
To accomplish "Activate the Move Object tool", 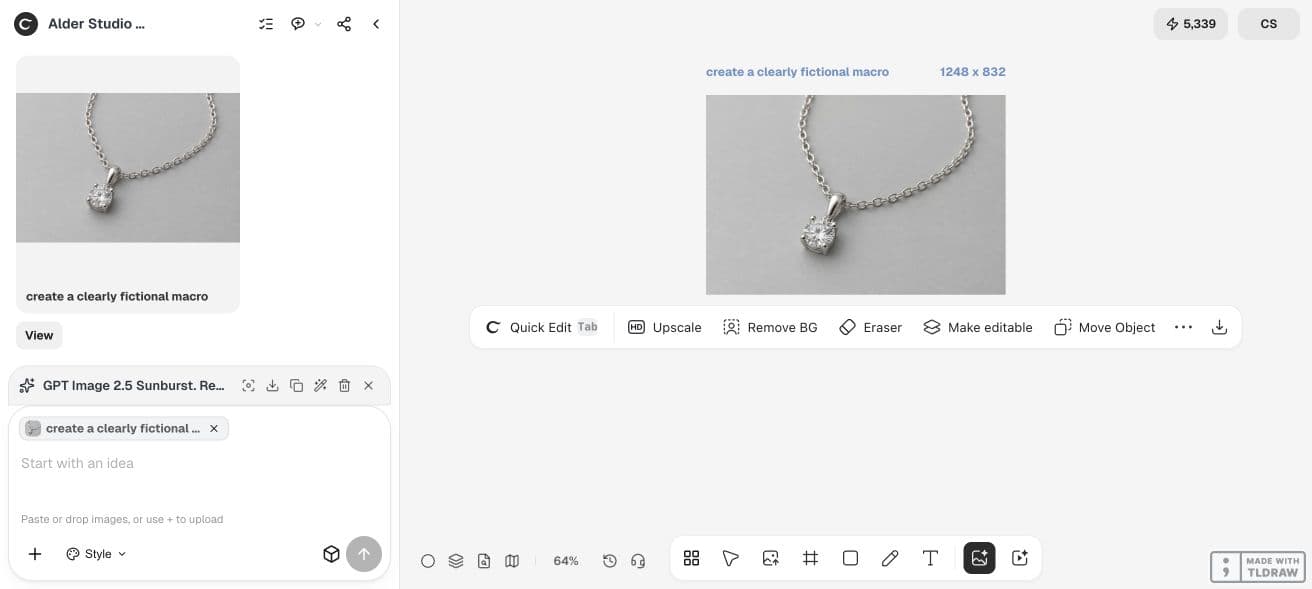I will click(x=1105, y=327).
